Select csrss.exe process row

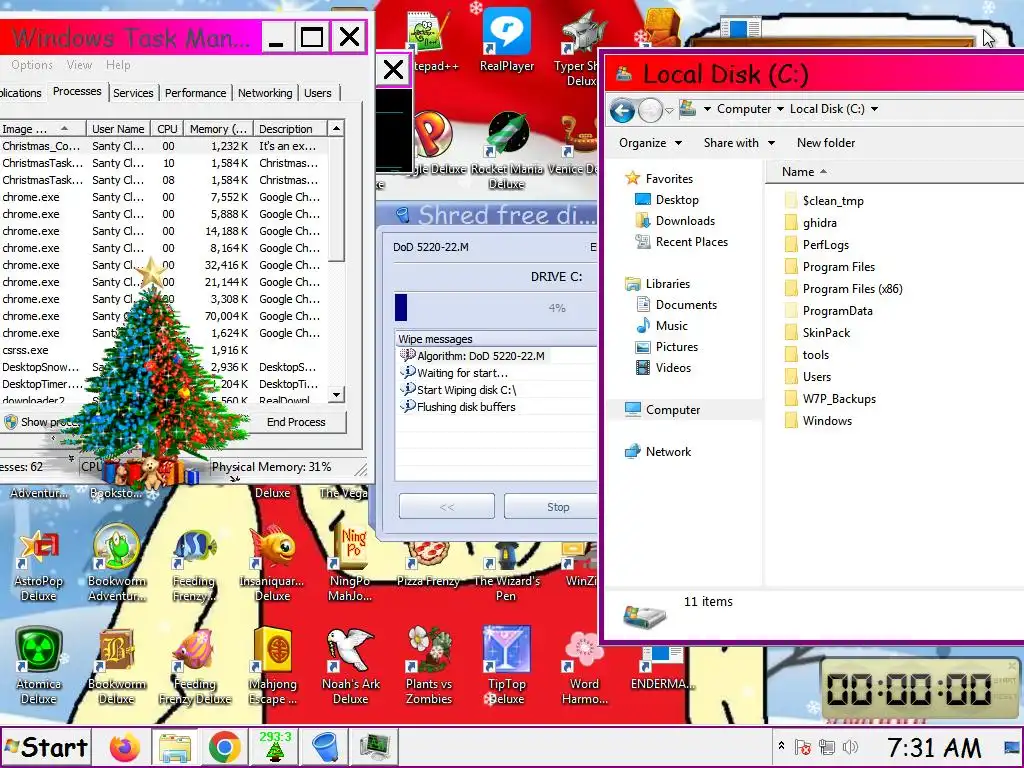(163, 350)
